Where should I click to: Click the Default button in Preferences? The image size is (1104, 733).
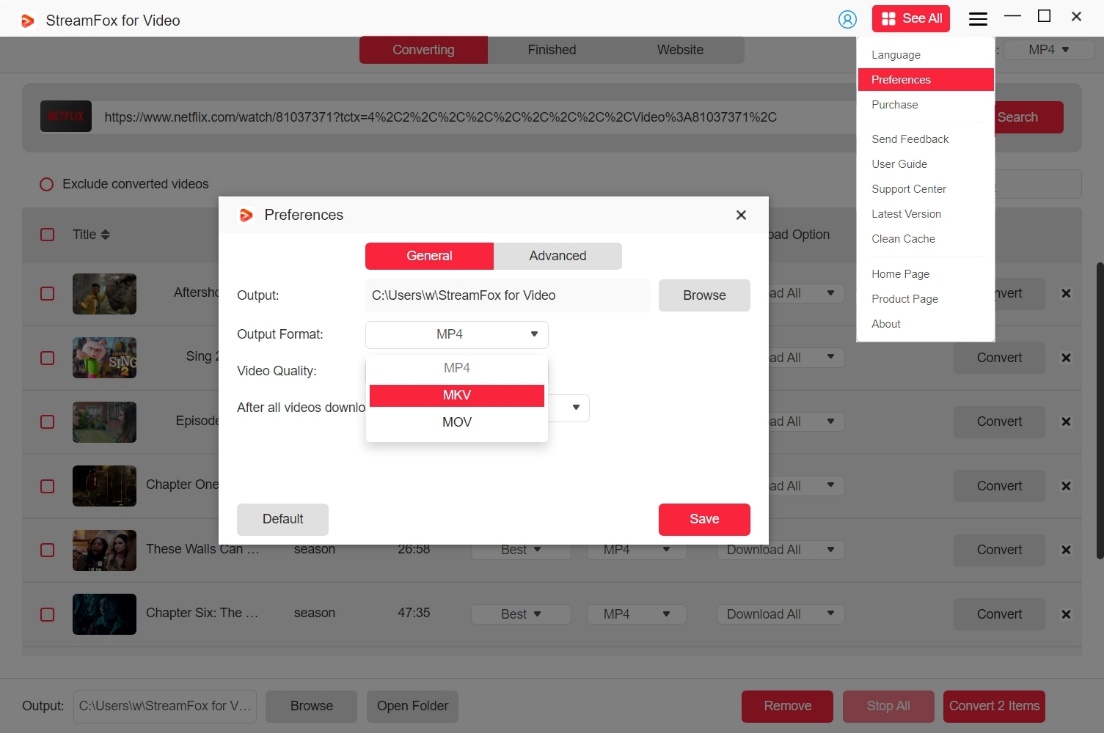tap(282, 519)
